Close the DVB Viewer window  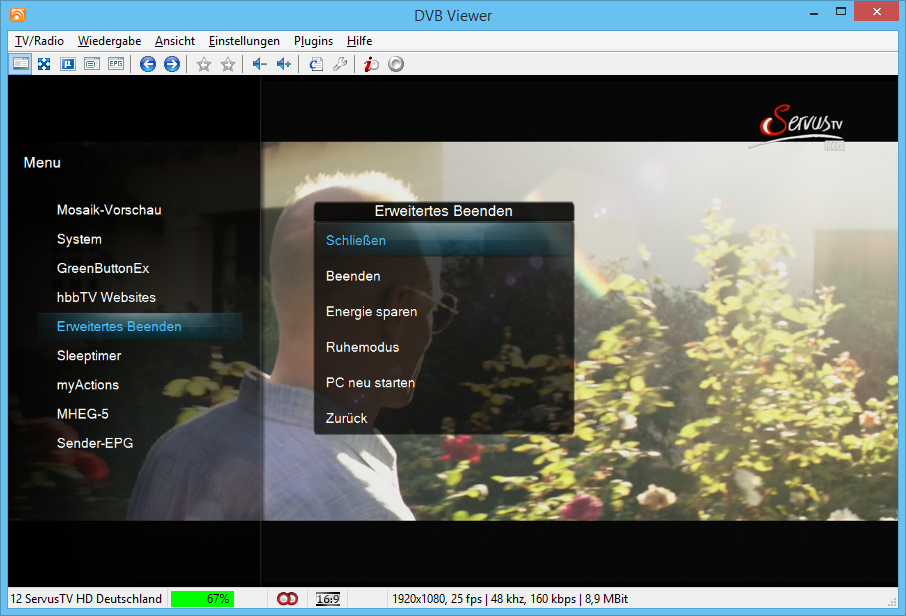click(877, 12)
